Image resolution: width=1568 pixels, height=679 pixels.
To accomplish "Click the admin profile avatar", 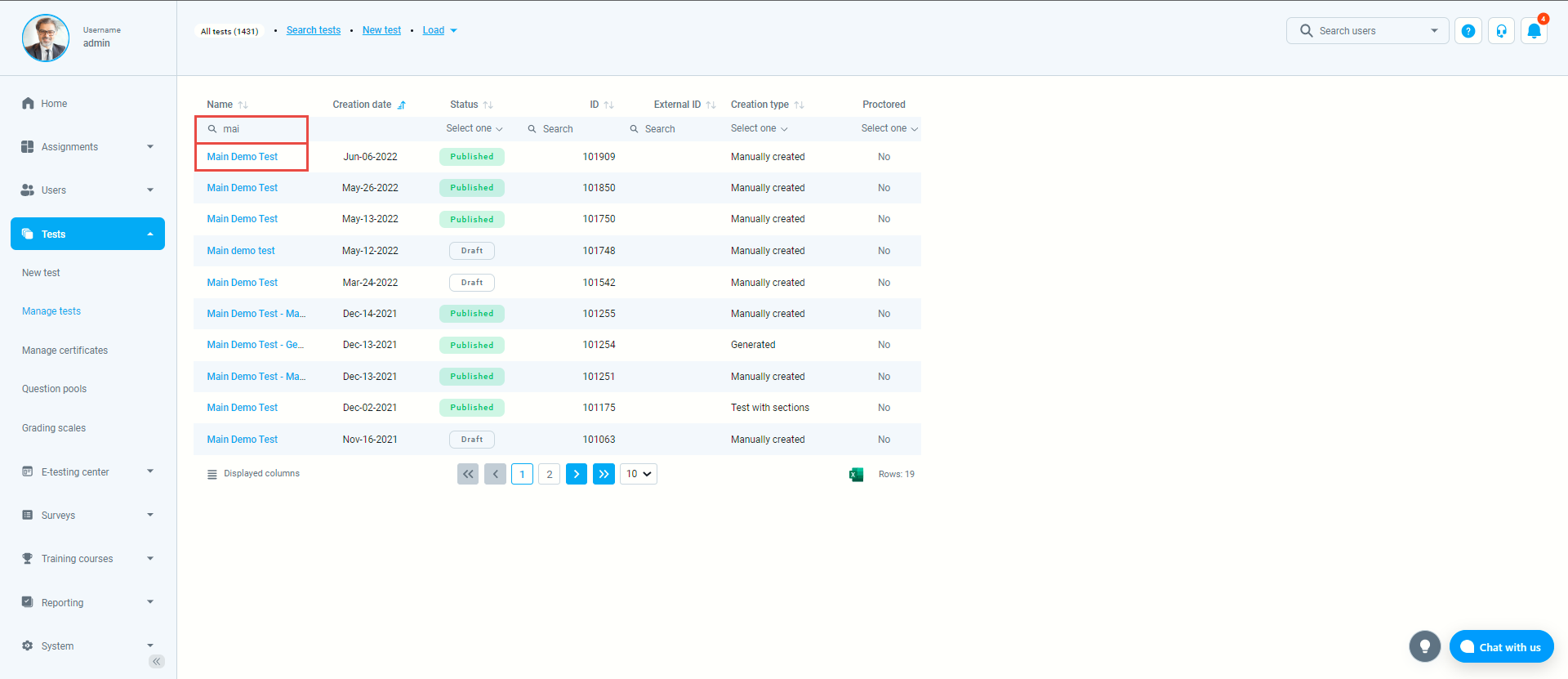I will 46,38.
